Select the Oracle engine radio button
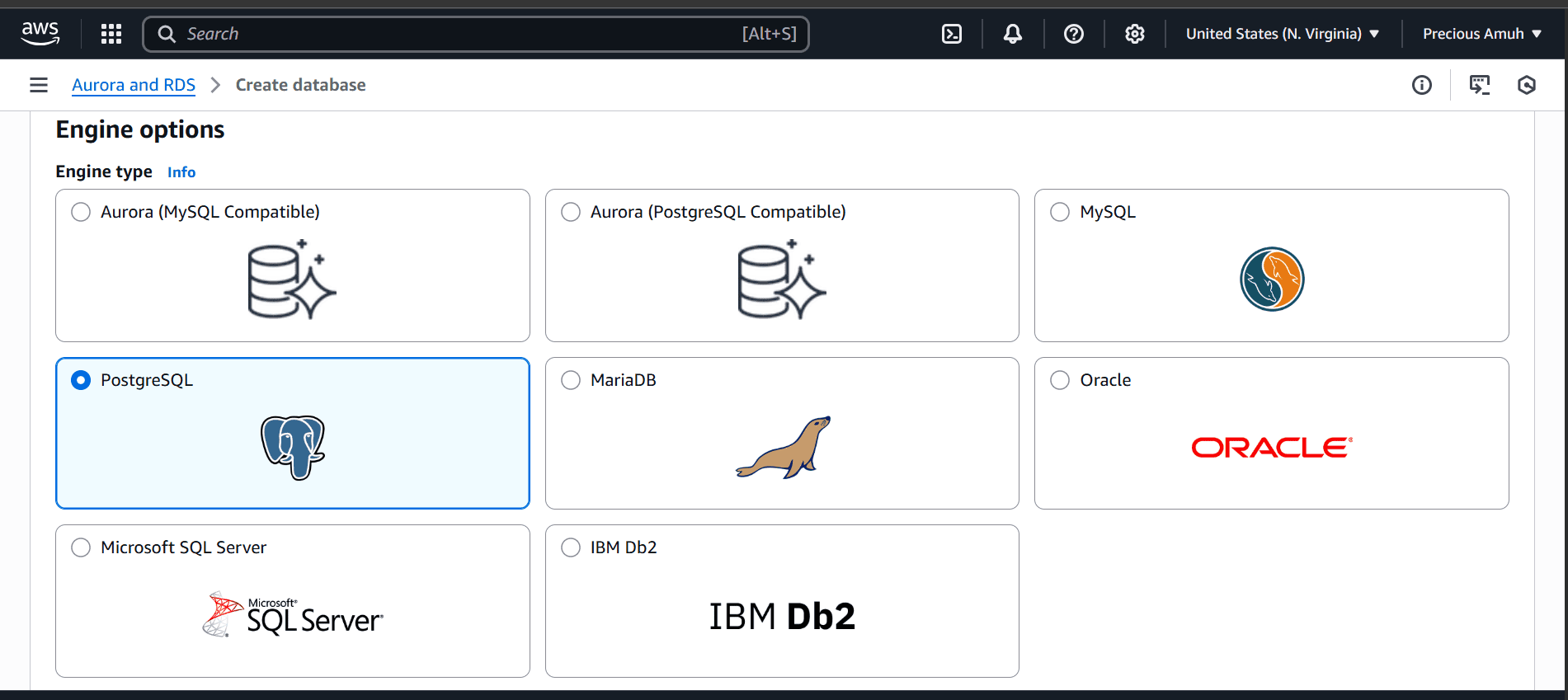 [1060, 380]
